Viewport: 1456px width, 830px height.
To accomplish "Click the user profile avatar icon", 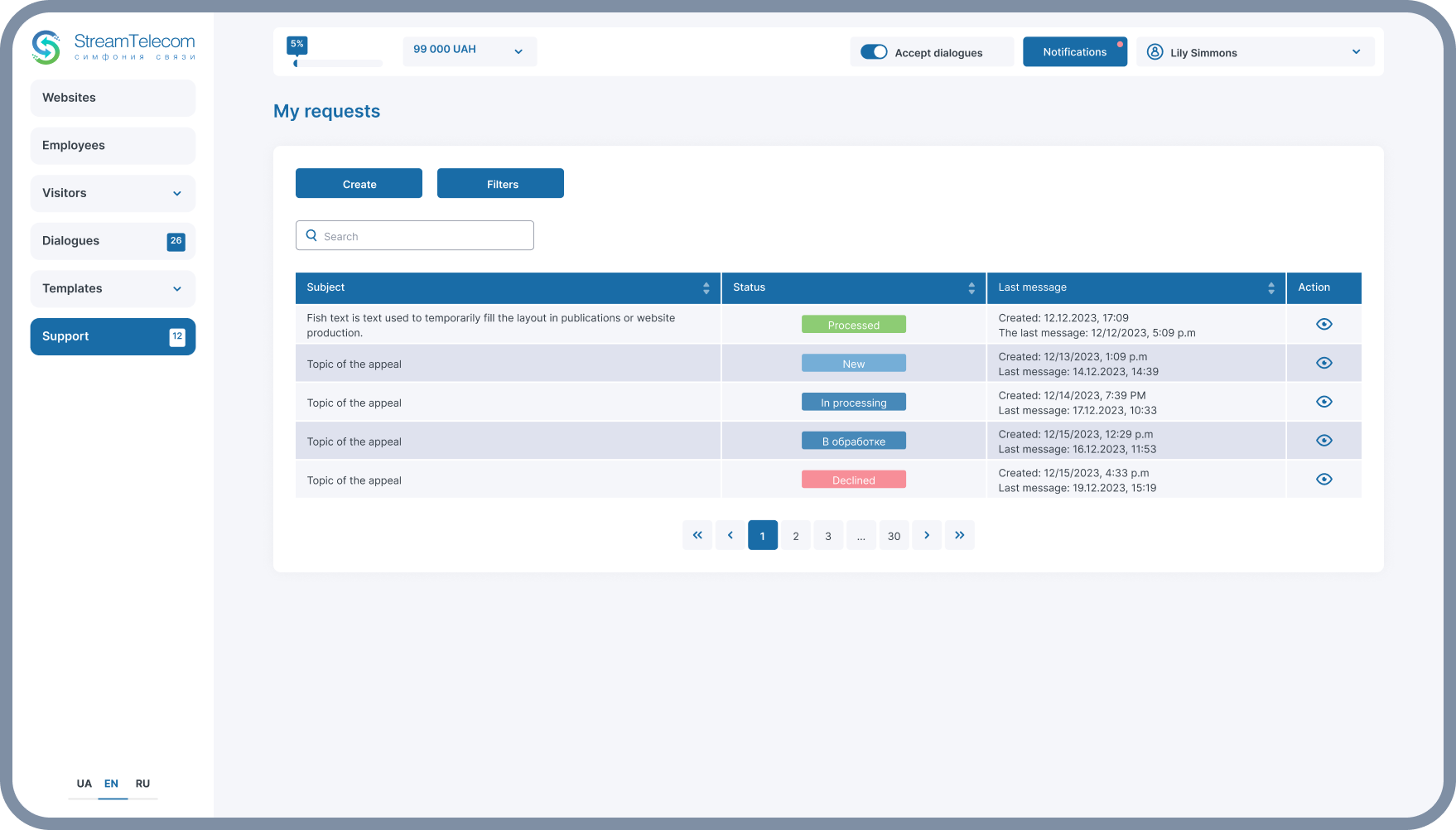I will tap(1155, 52).
